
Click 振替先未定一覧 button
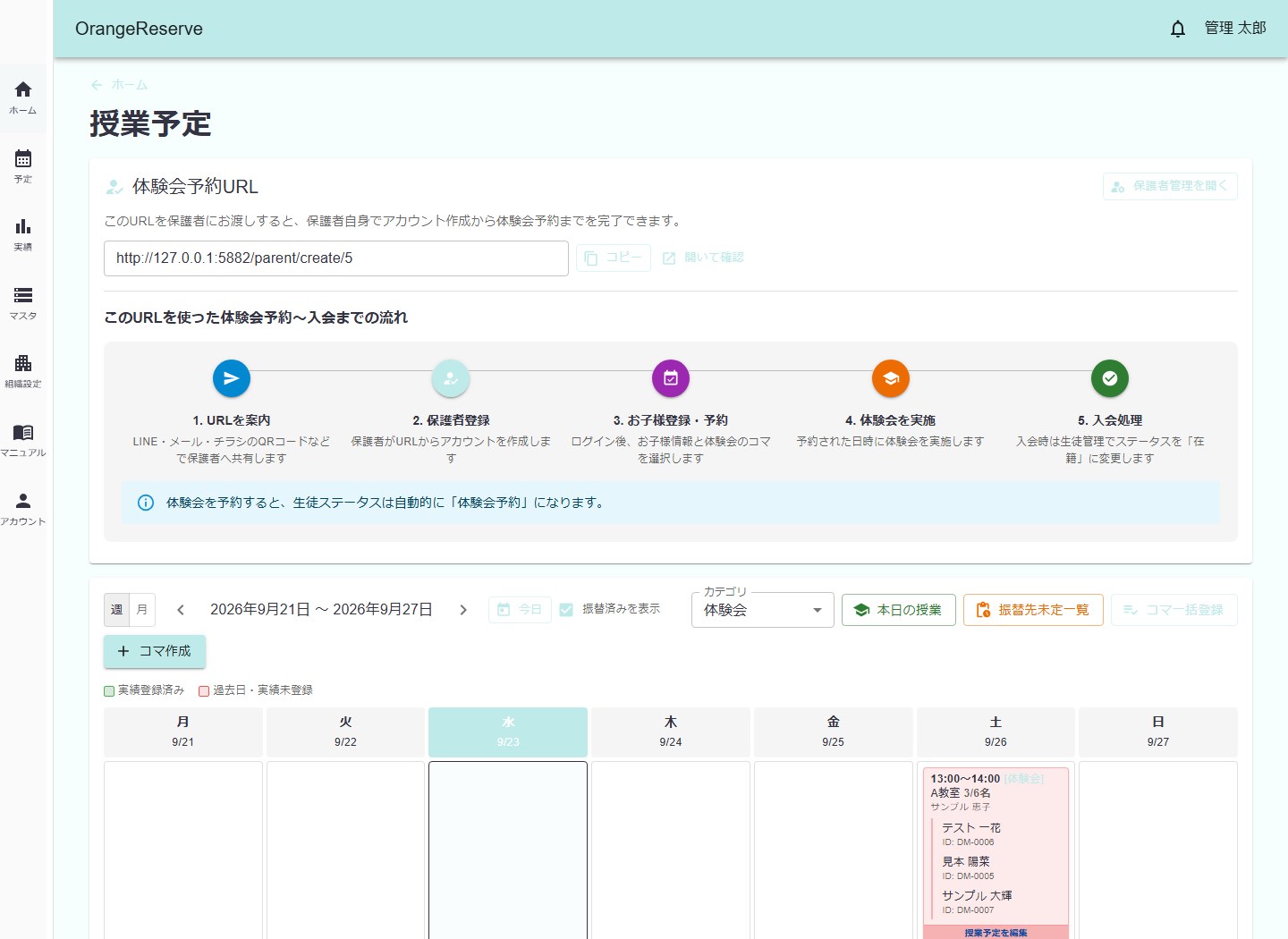[x=1033, y=610]
